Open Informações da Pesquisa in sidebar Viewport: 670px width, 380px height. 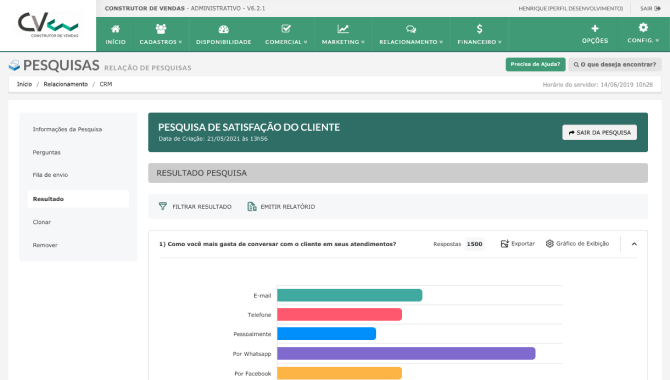[x=67, y=129]
